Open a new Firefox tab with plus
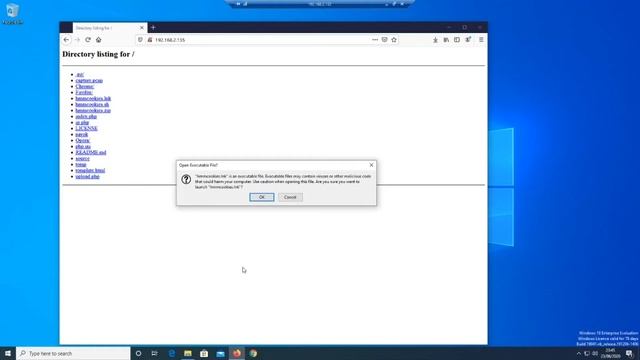The height and width of the screenshot is (360, 640). click(x=153, y=27)
